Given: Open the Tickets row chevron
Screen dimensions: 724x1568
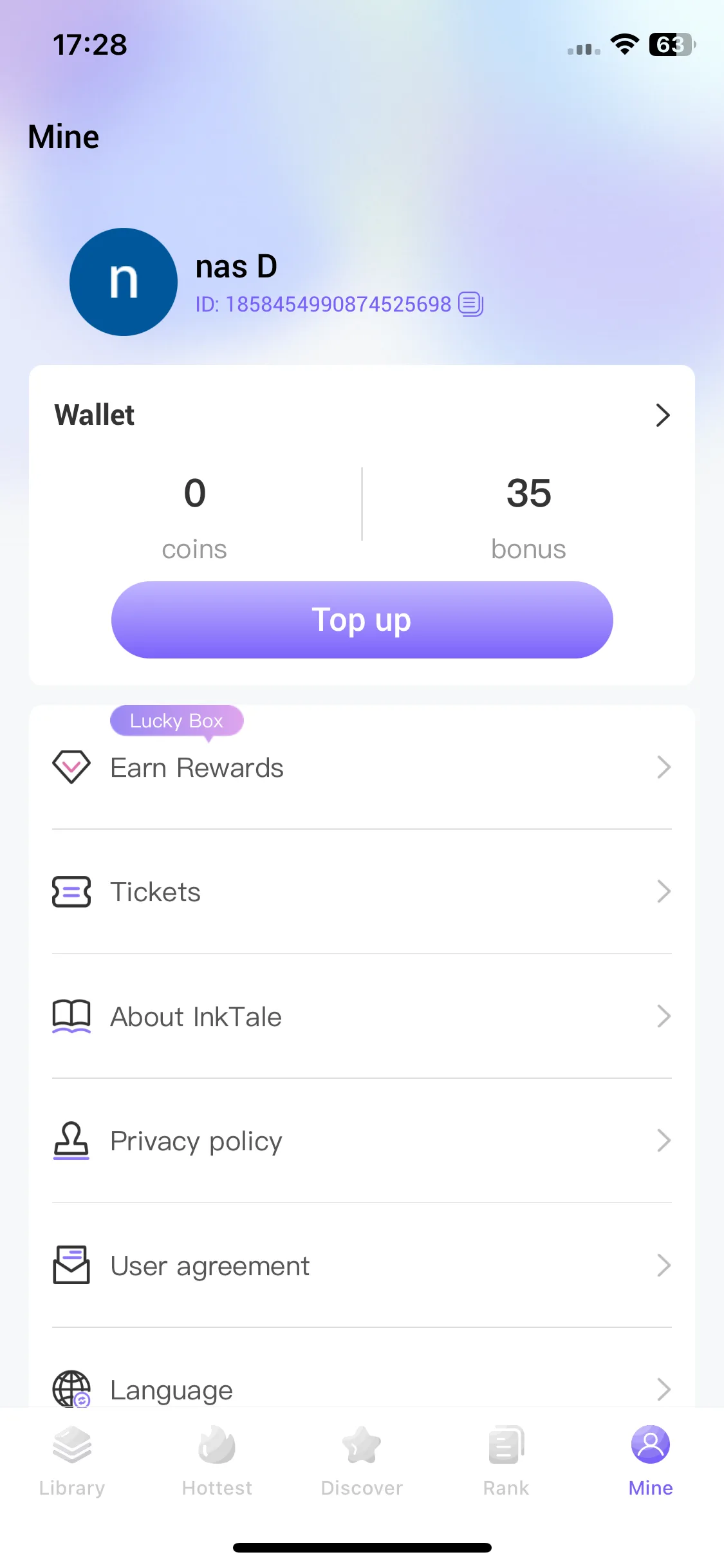Looking at the screenshot, I should tap(664, 891).
